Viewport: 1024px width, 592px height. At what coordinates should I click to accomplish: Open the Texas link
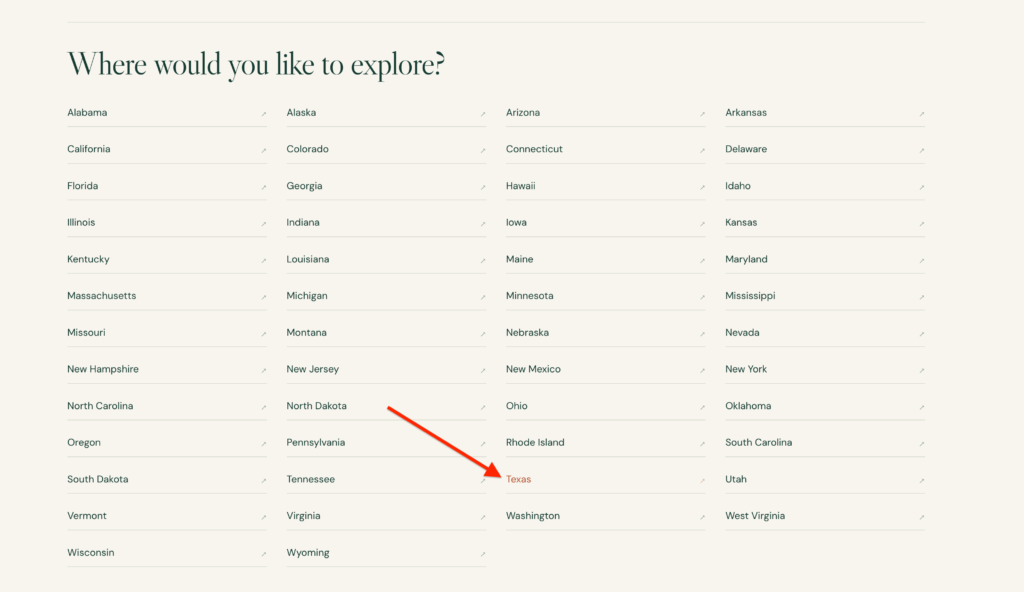pos(519,479)
